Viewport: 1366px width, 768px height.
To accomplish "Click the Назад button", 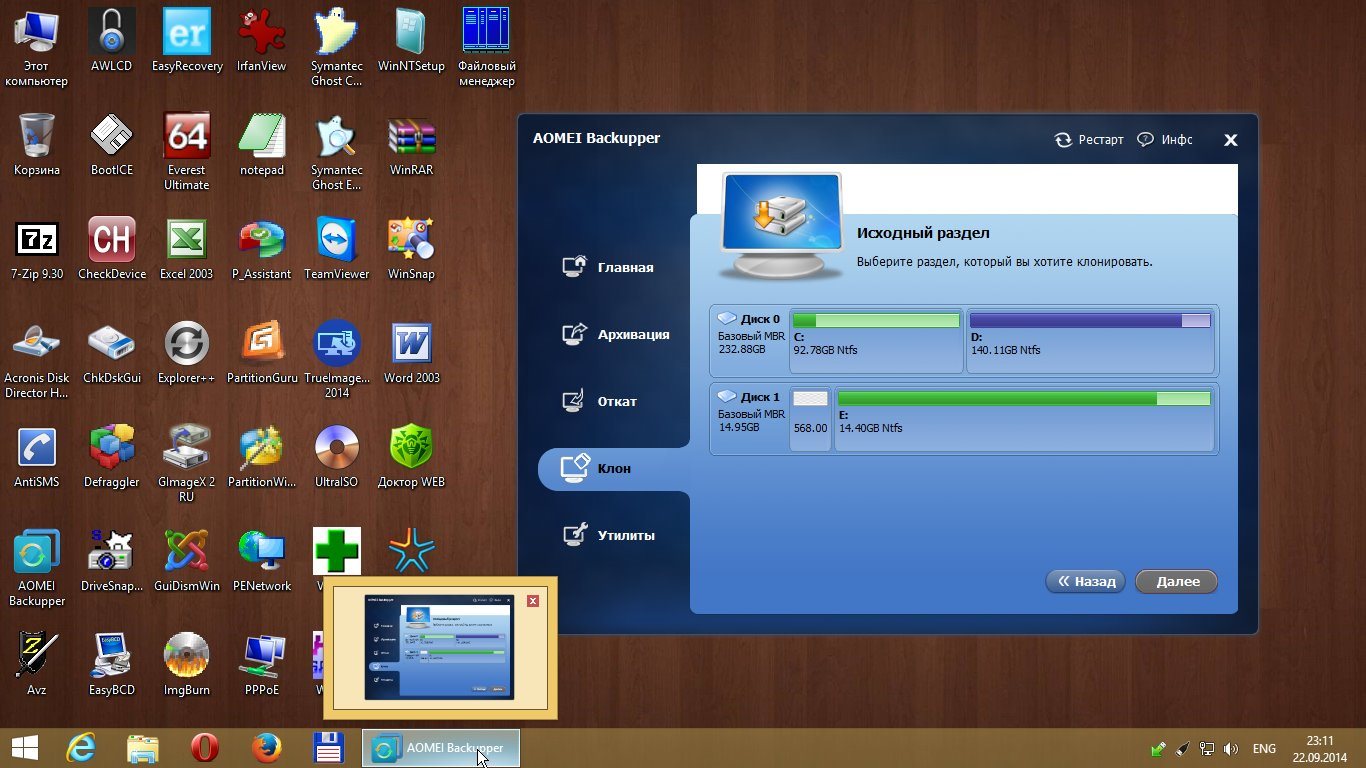I will click(1086, 581).
